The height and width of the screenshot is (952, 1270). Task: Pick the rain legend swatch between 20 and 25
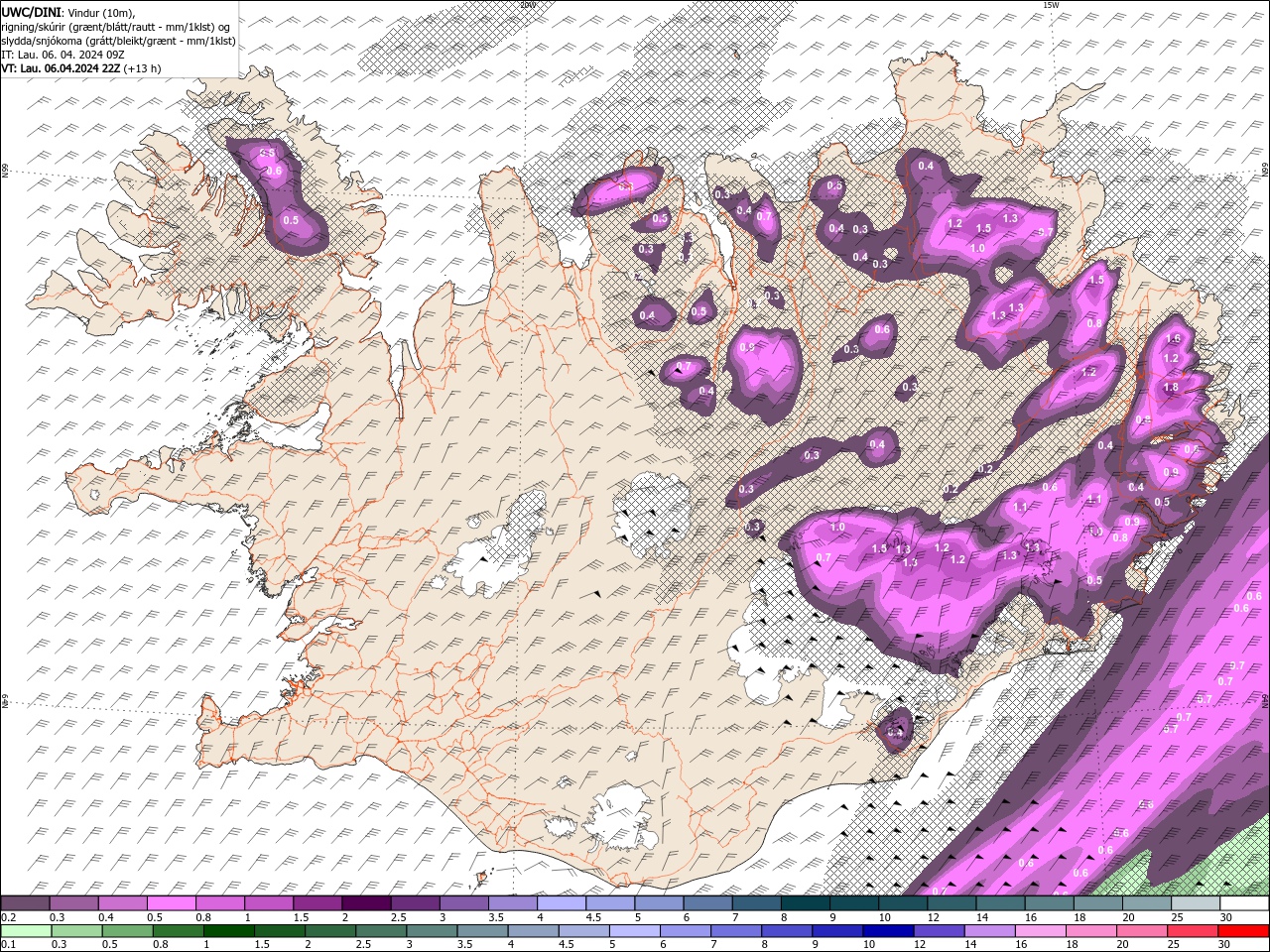point(1143,930)
